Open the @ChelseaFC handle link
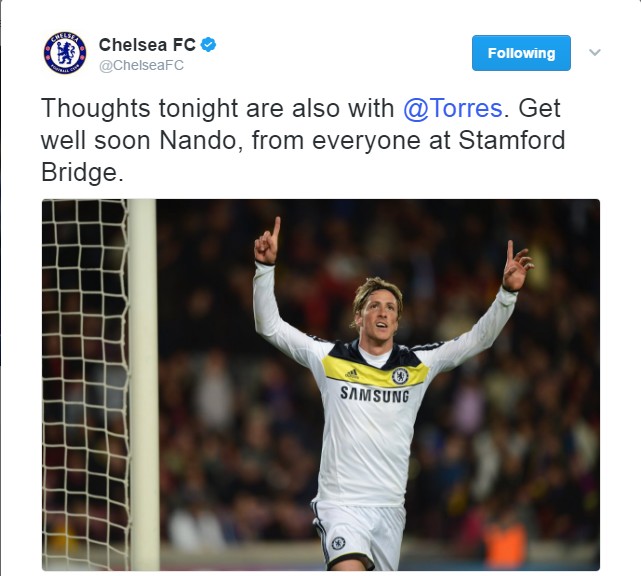 point(141,65)
